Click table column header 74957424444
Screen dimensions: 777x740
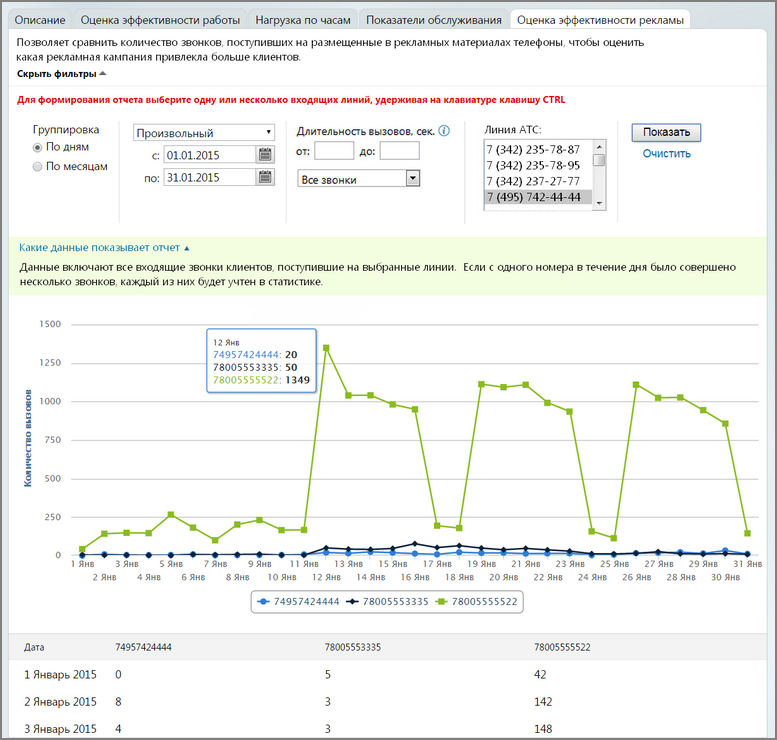click(x=143, y=647)
